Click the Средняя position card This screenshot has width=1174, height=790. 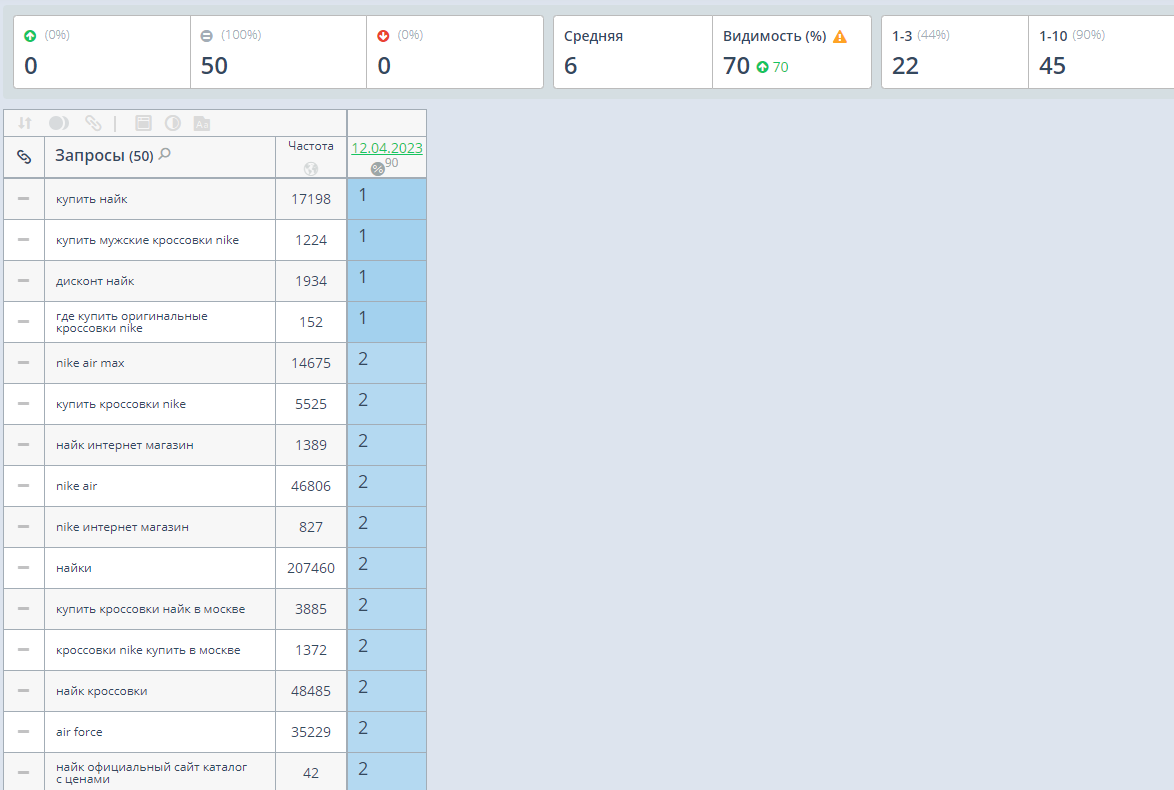(633, 52)
